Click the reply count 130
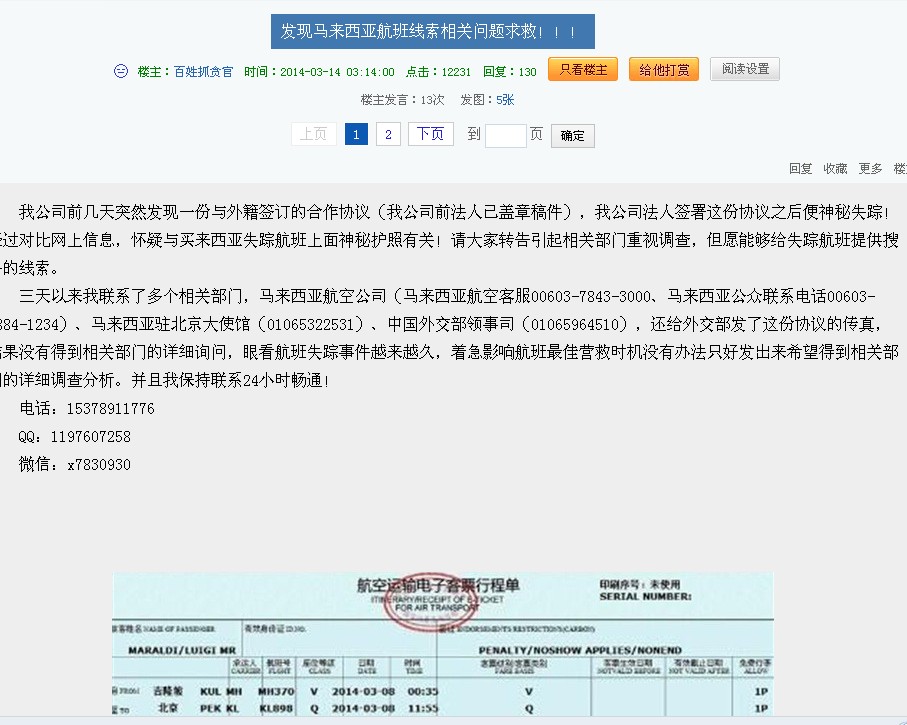907x725 pixels. [x=528, y=72]
